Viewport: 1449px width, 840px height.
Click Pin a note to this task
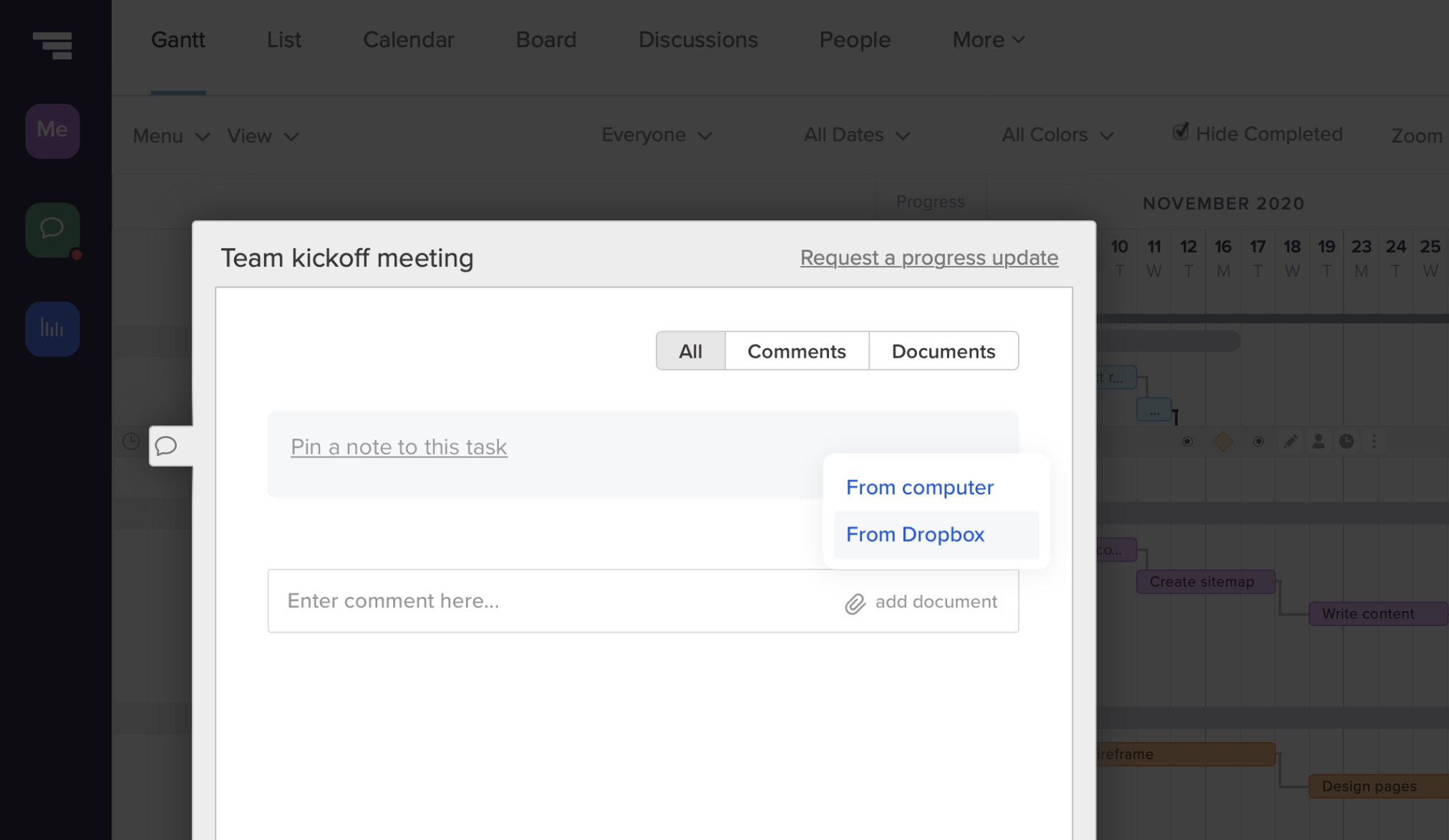(398, 446)
